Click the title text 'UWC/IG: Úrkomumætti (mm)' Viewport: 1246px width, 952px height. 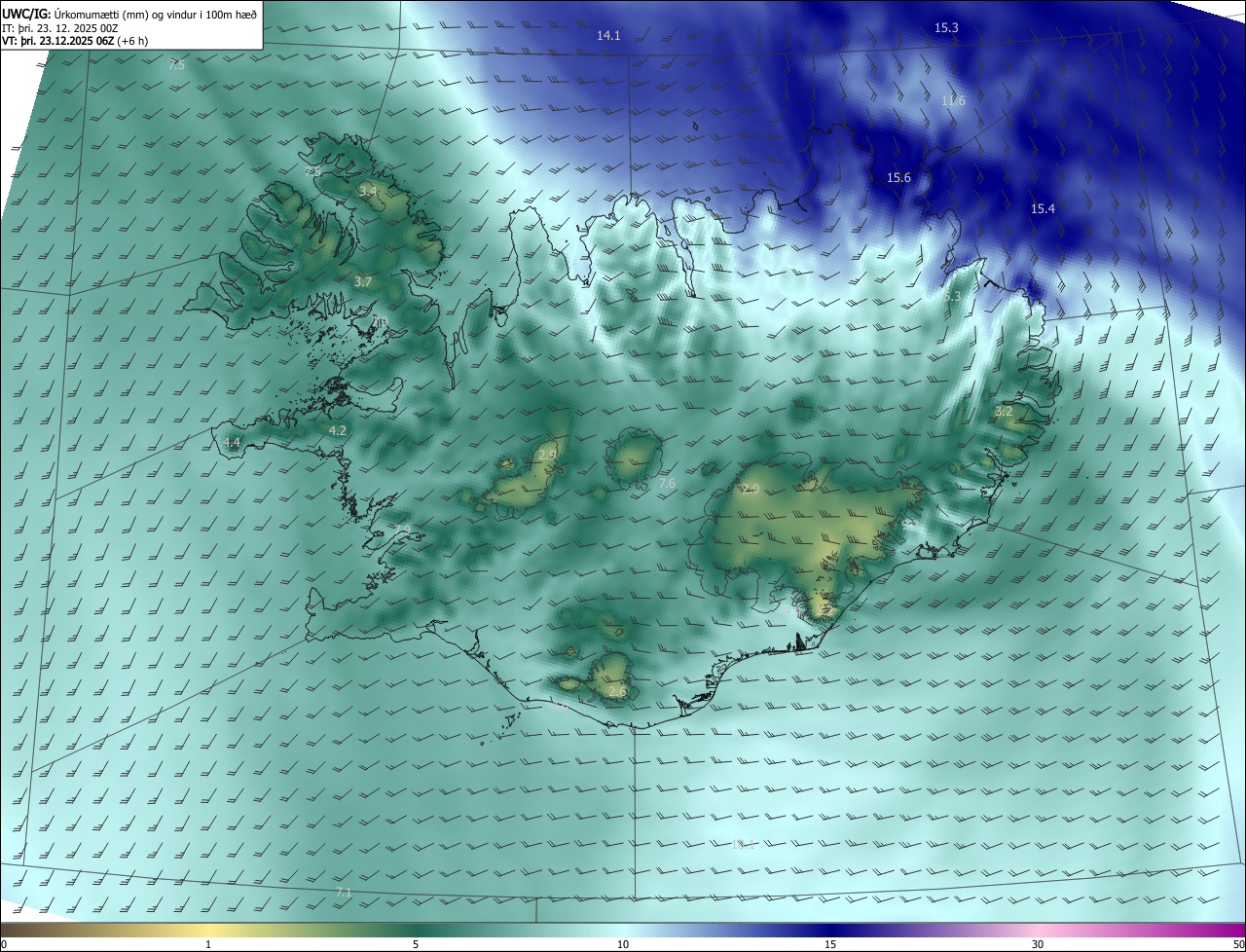[77, 14]
